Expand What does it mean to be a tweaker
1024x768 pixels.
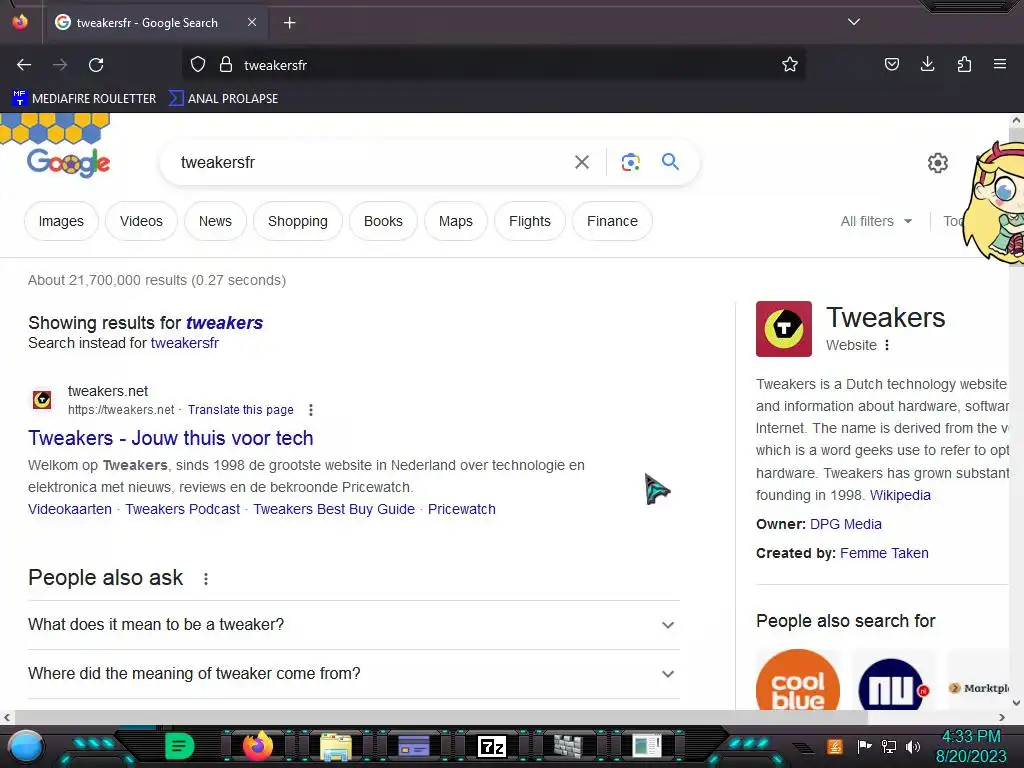click(x=354, y=625)
